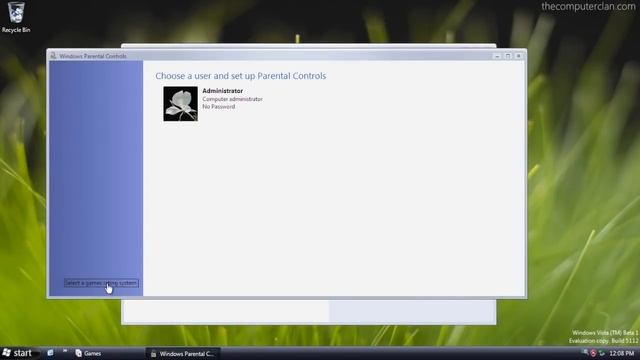The height and width of the screenshot is (360, 640).
Task: Maximize the Windows Parental Controls window
Action: [508, 56]
